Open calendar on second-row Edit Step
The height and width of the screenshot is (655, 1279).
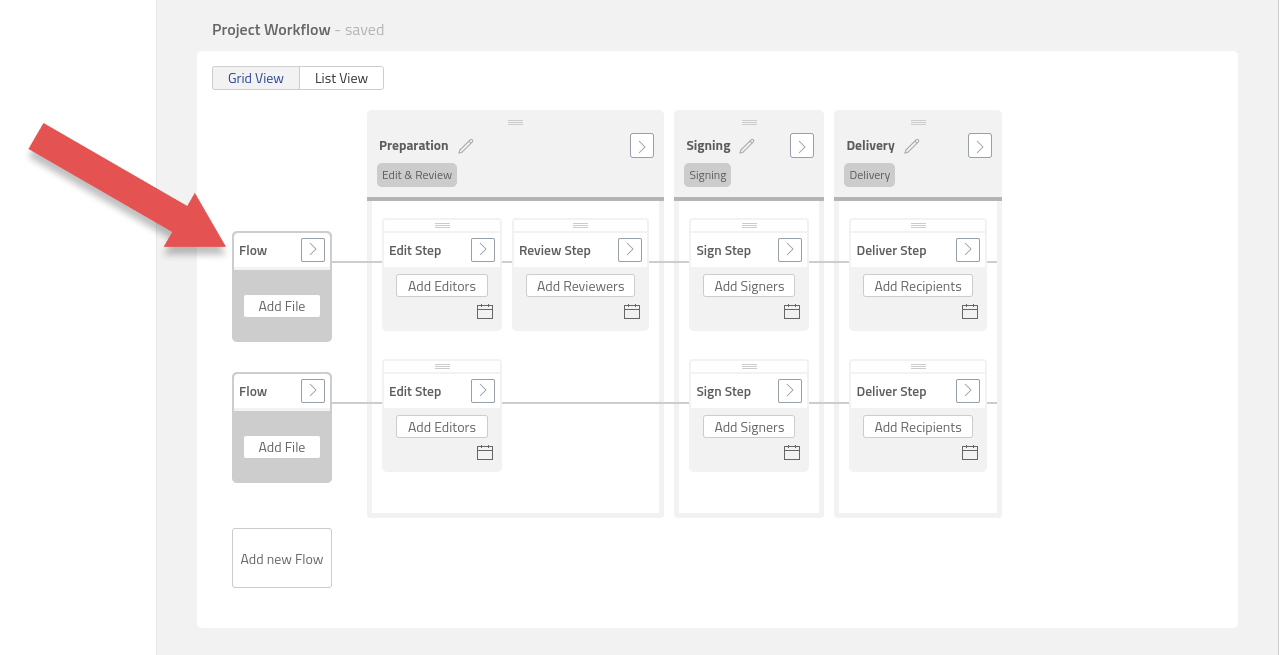[x=485, y=453]
